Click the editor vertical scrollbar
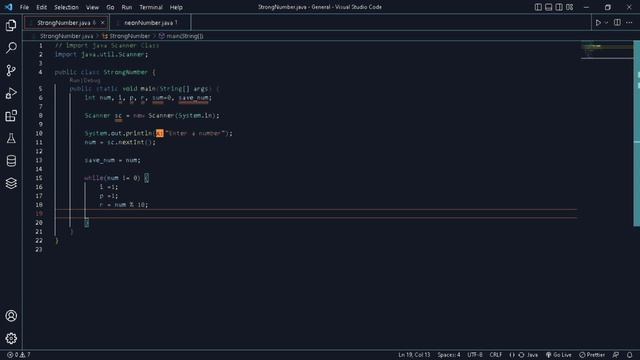Screen dimensions: 640x360 (636, 133)
